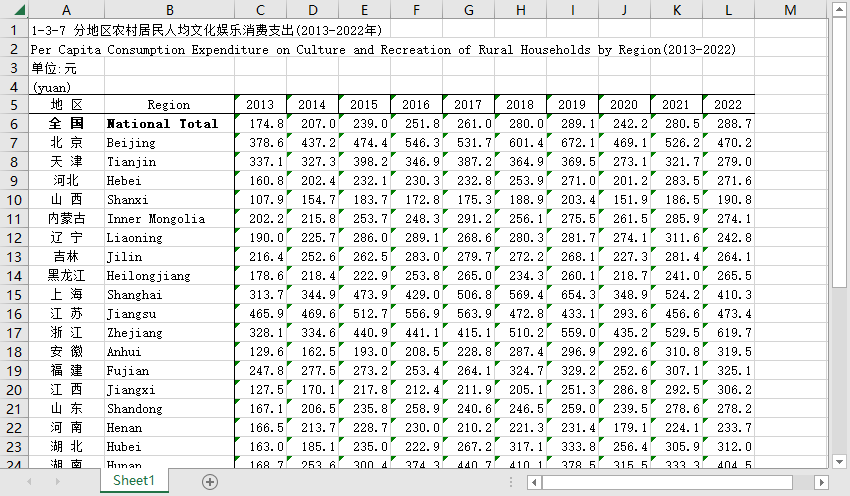
Task: Click the 'Shanxi' cell
Action: [169, 199]
